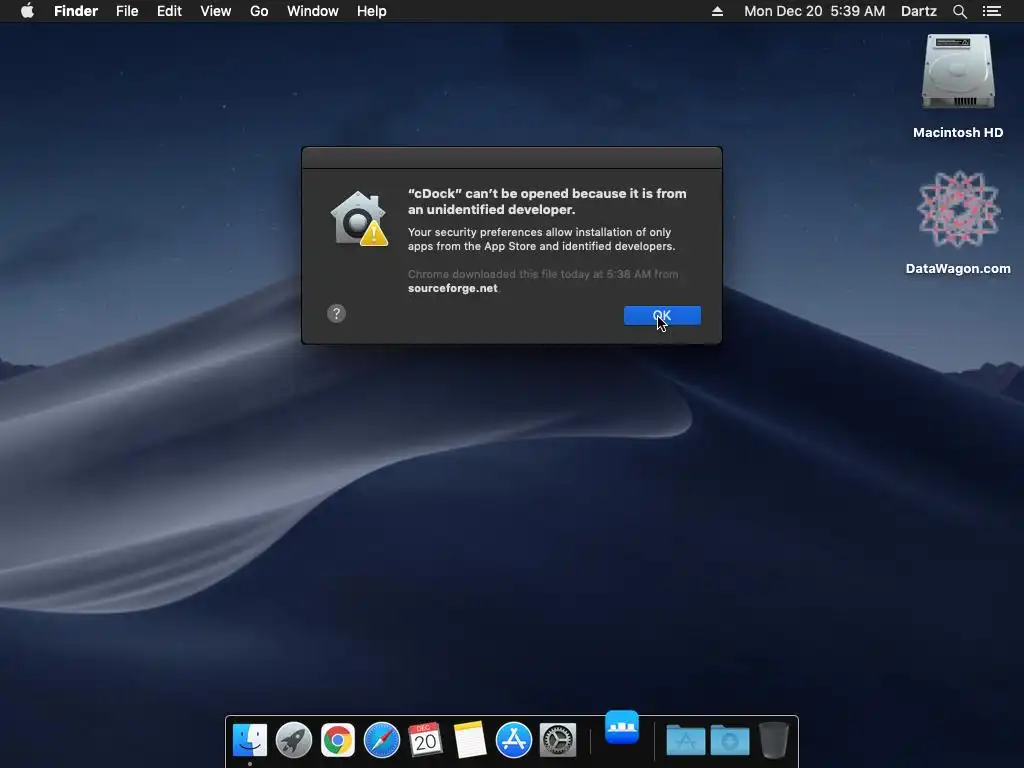Open help via the question mark button
Screen dimensions: 1024x768
(x=336, y=313)
